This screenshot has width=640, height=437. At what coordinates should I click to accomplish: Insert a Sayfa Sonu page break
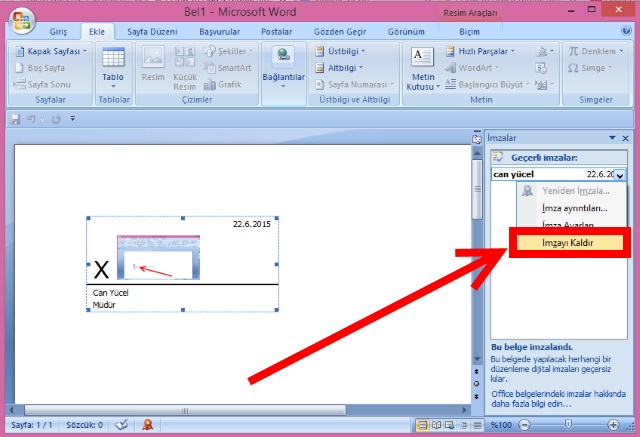tap(42, 84)
